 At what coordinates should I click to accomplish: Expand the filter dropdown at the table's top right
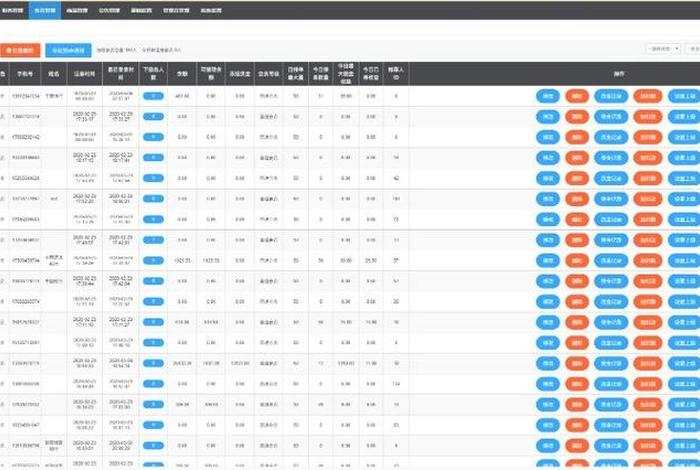(661, 49)
